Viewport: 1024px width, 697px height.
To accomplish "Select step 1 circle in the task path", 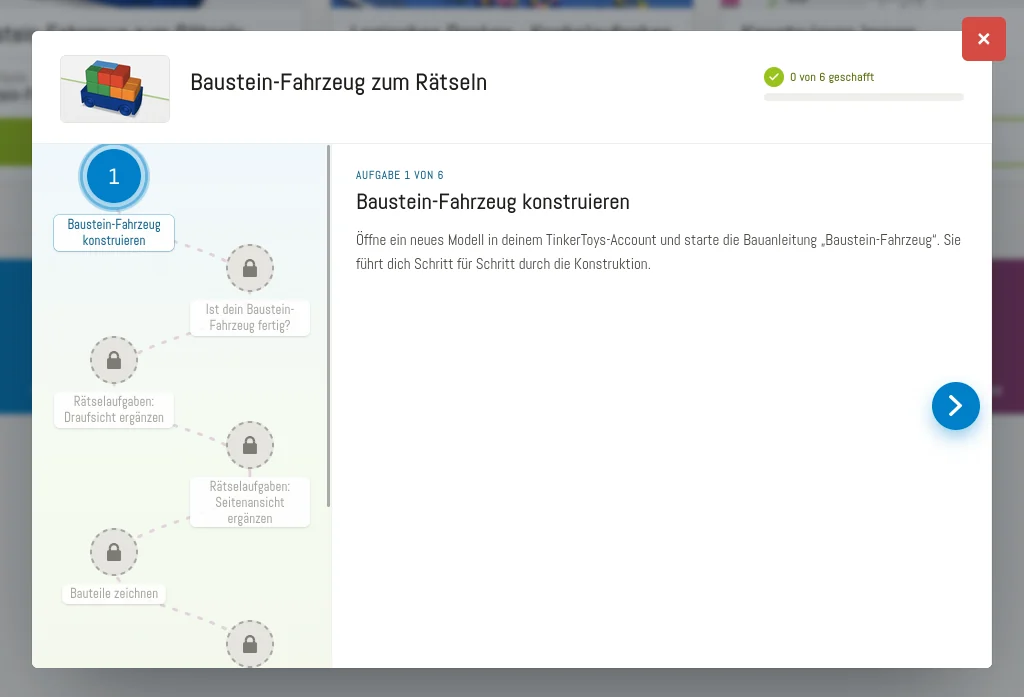I will [114, 176].
